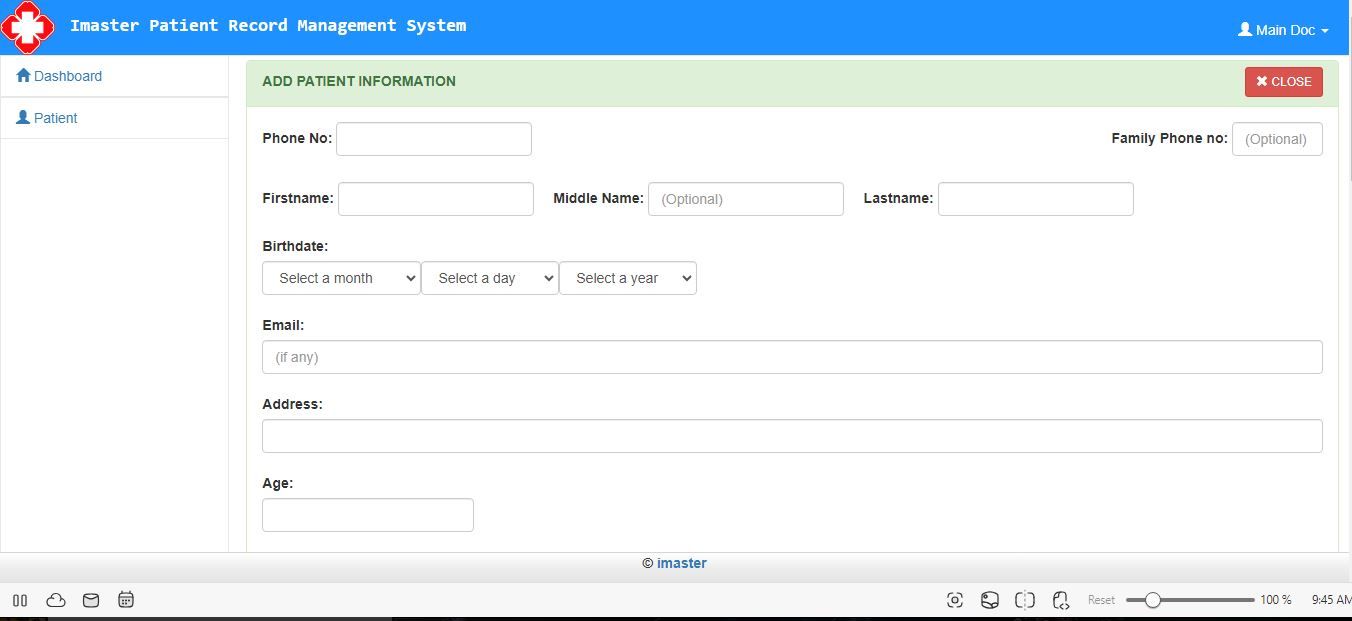Go to Dashboard in the sidebar
The width and height of the screenshot is (1352, 621).
(67, 76)
